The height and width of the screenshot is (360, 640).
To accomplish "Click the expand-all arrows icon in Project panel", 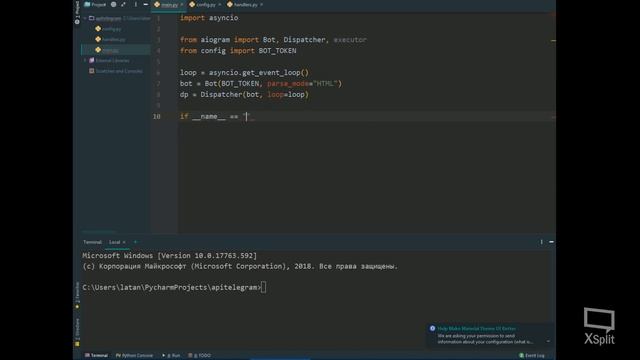I will pos(123,4).
